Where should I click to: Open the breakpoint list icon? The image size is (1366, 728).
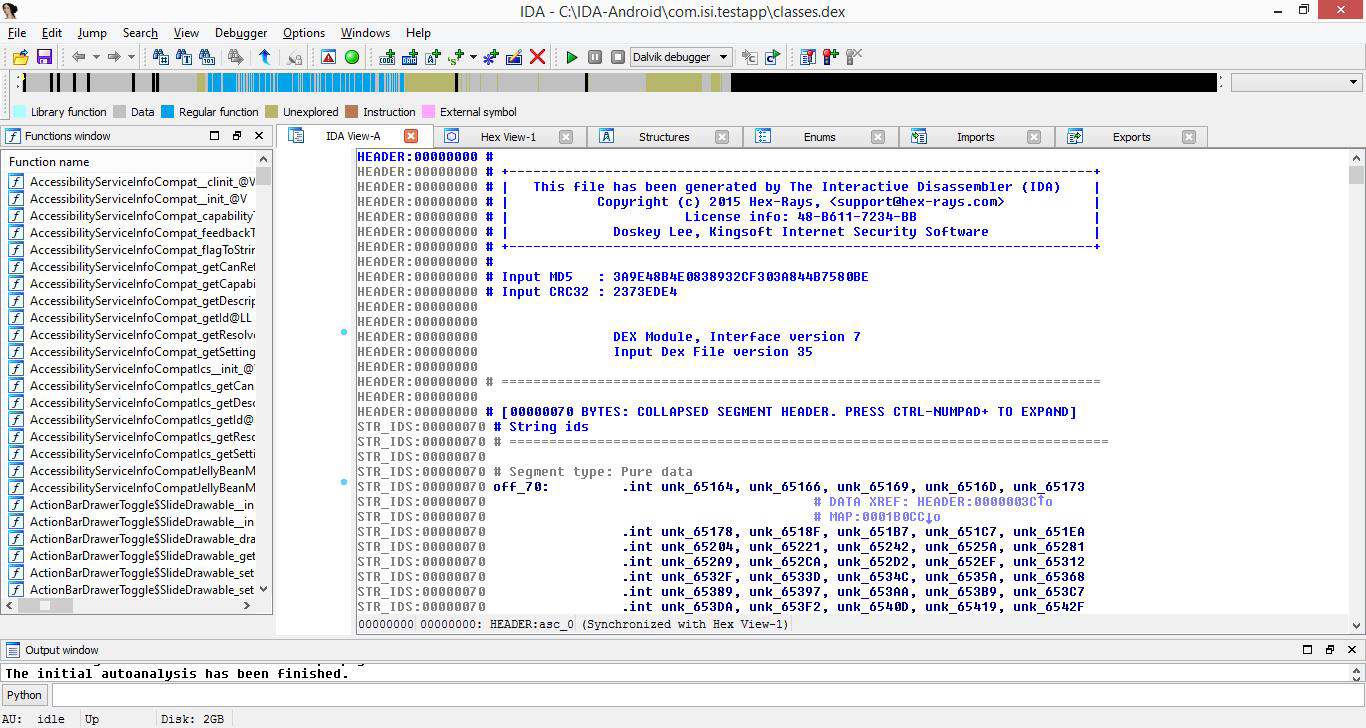[x=807, y=57]
